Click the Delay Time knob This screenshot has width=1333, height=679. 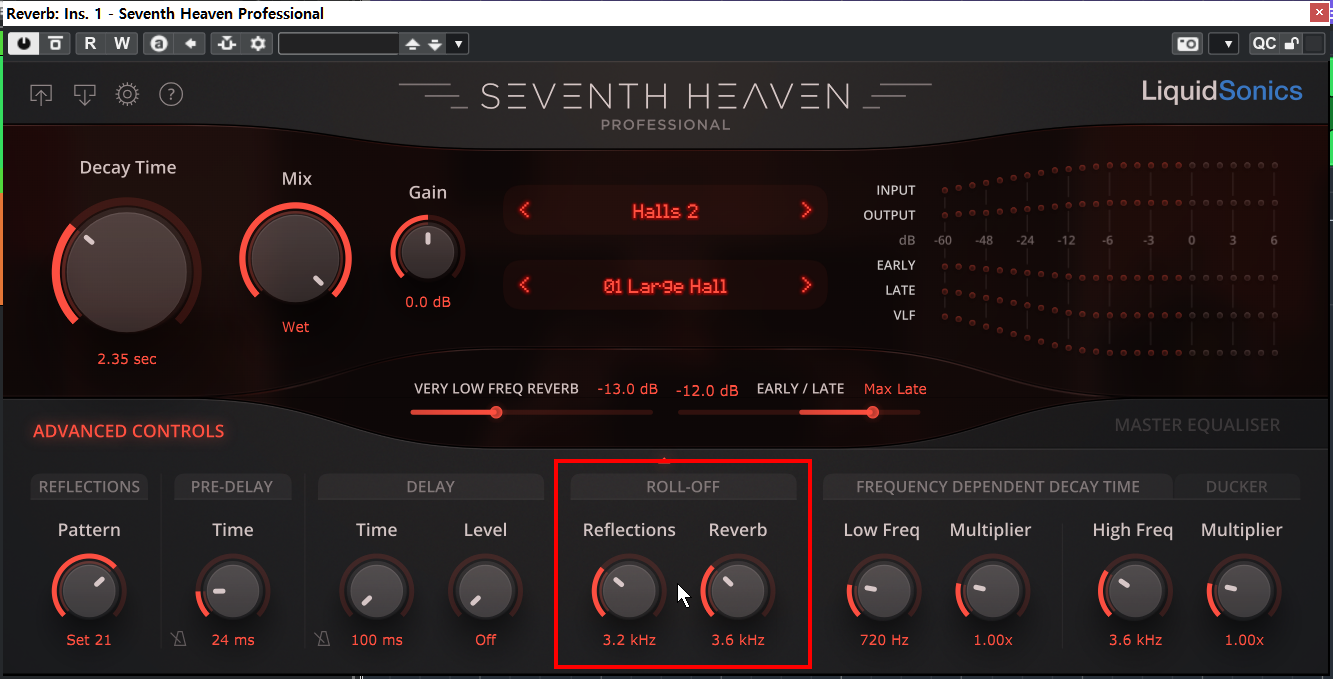pyautogui.click(x=376, y=591)
